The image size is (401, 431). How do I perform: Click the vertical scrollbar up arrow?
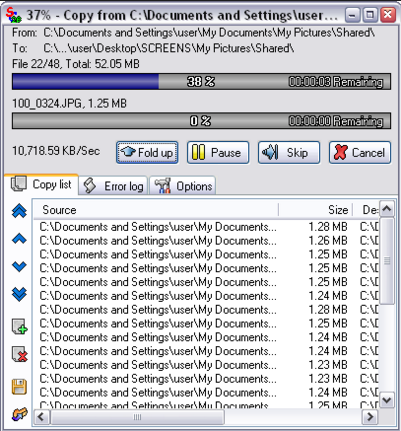[x=387, y=209]
